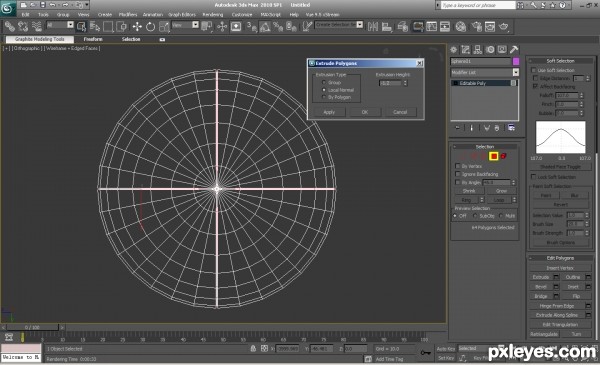Select Group extrusion type radio
The image size is (600, 365).
(324, 83)
